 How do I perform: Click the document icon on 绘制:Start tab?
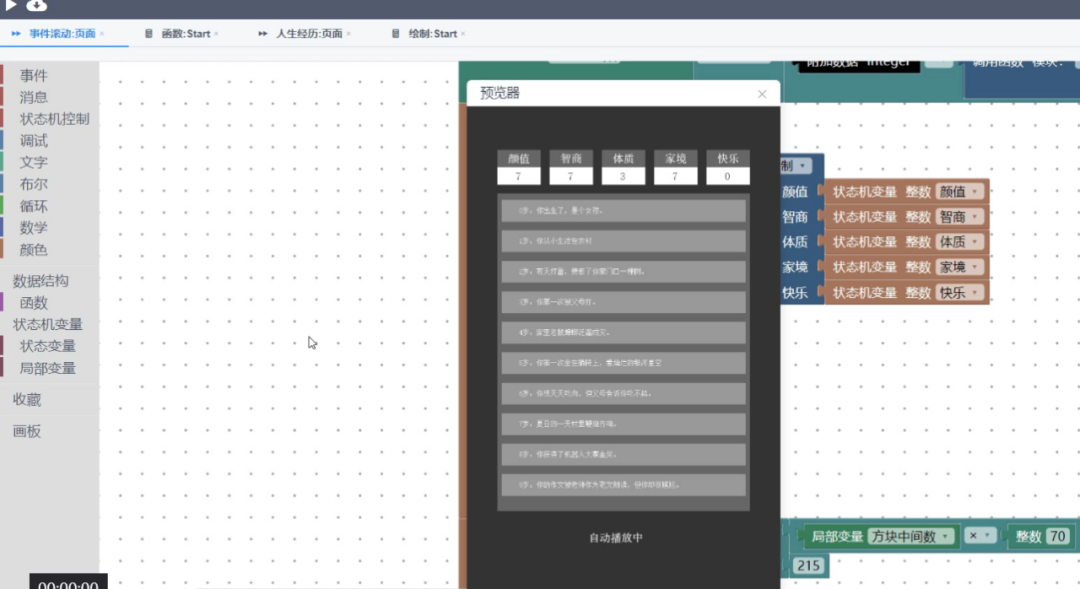395,33
